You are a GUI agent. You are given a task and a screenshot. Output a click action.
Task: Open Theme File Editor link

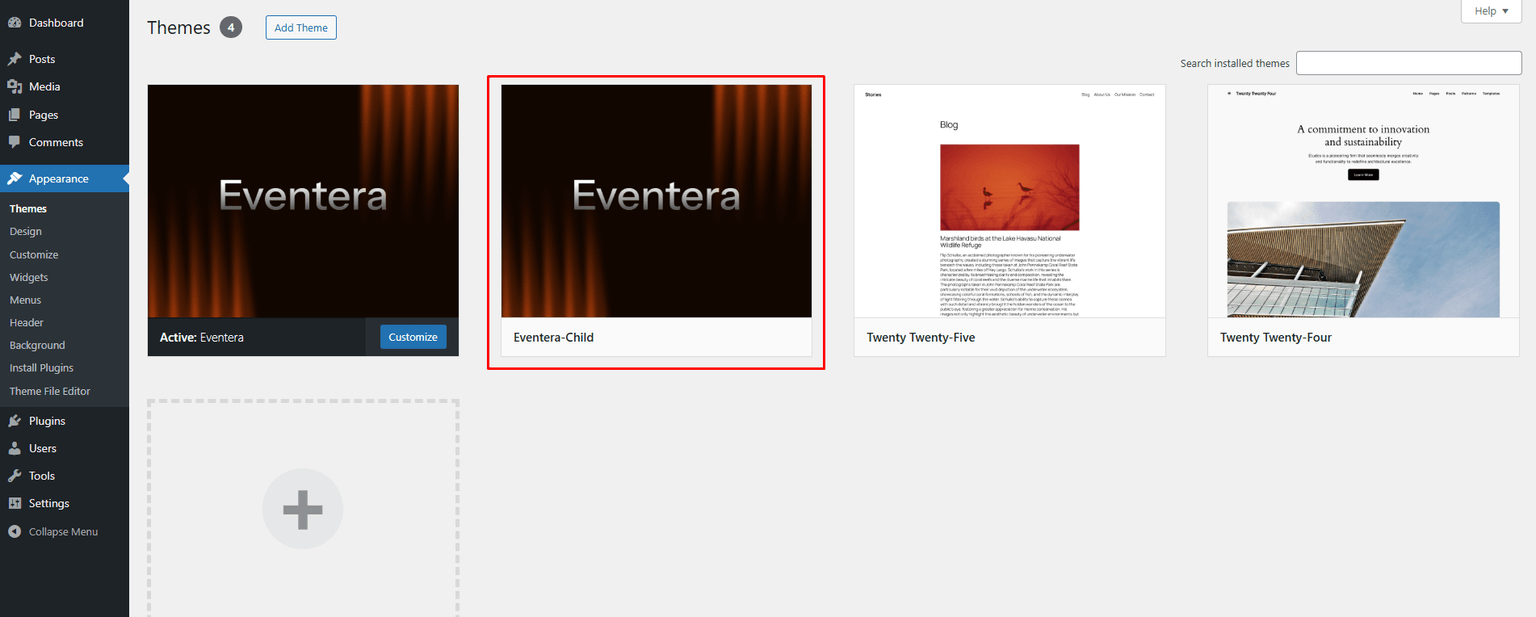[50, 391]
